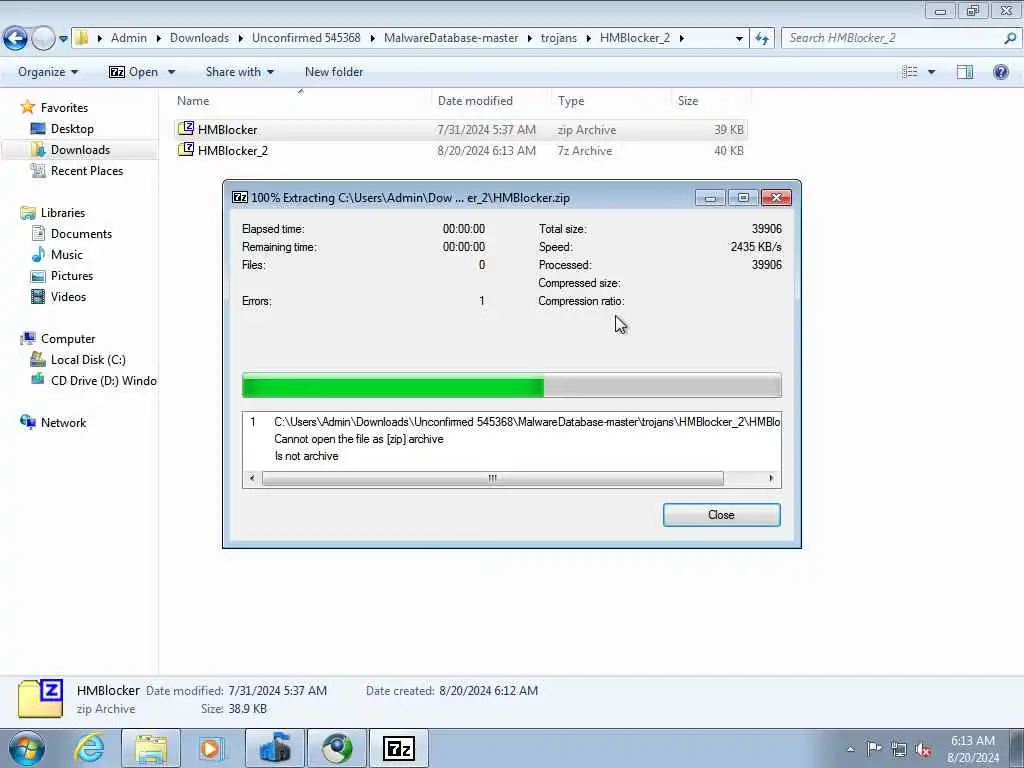
Task: Click the Action Center flag tray icon
Action: tap(874, 748)
